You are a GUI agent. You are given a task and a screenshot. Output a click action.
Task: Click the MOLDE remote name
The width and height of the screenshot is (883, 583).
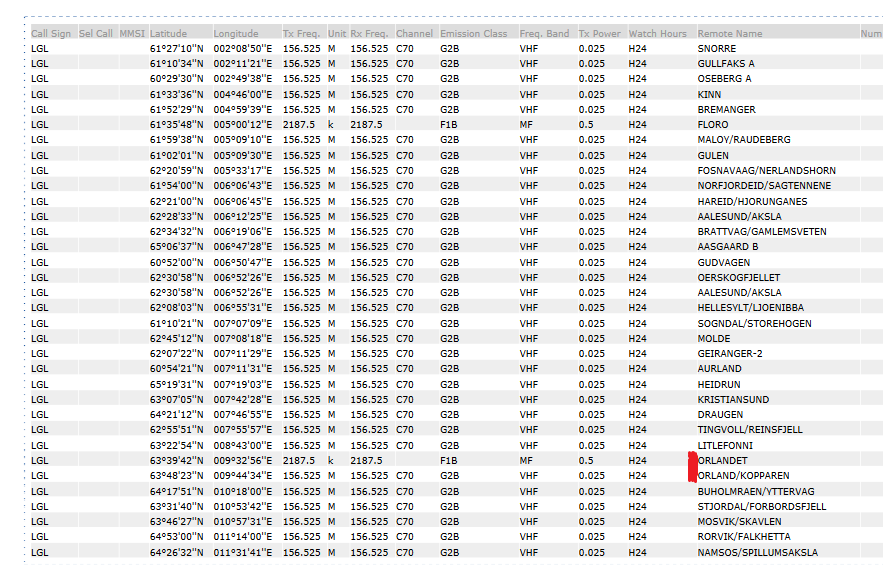pyautogui.click(x=713, y=339)
